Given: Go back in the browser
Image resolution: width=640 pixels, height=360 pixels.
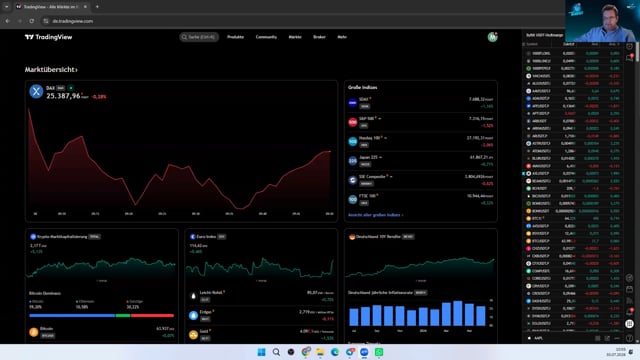Looking at the screenshot, I should [8, 21].
